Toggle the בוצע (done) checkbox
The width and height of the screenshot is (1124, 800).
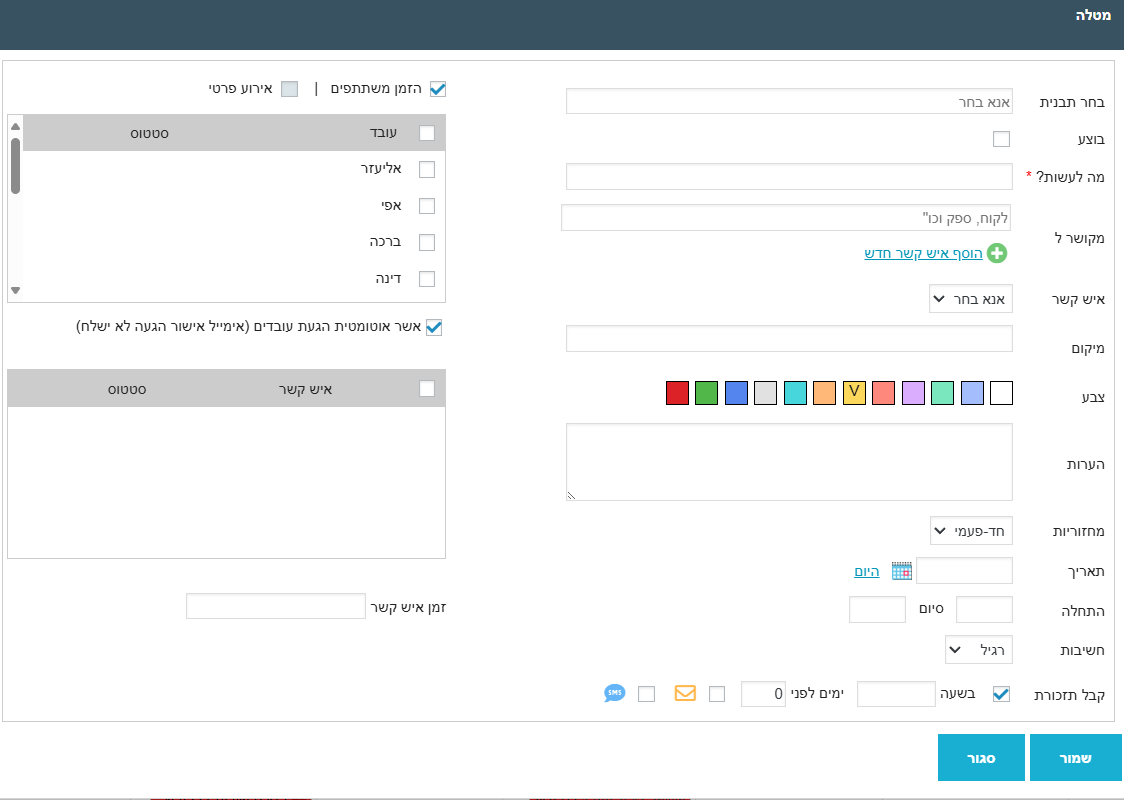[1001, 139]
